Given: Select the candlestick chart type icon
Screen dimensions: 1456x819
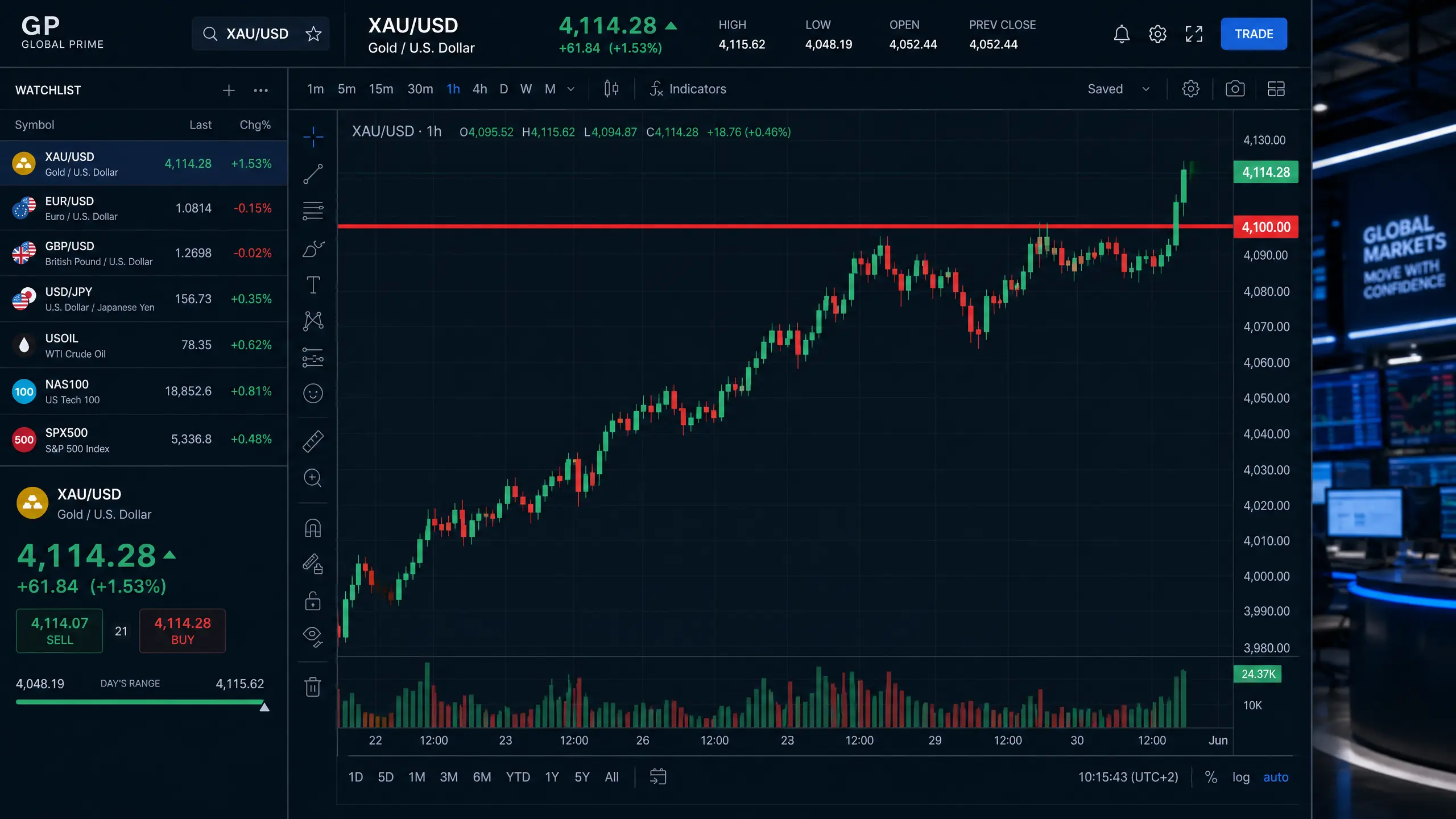Looking at the screenshot, I should [611, 89].
